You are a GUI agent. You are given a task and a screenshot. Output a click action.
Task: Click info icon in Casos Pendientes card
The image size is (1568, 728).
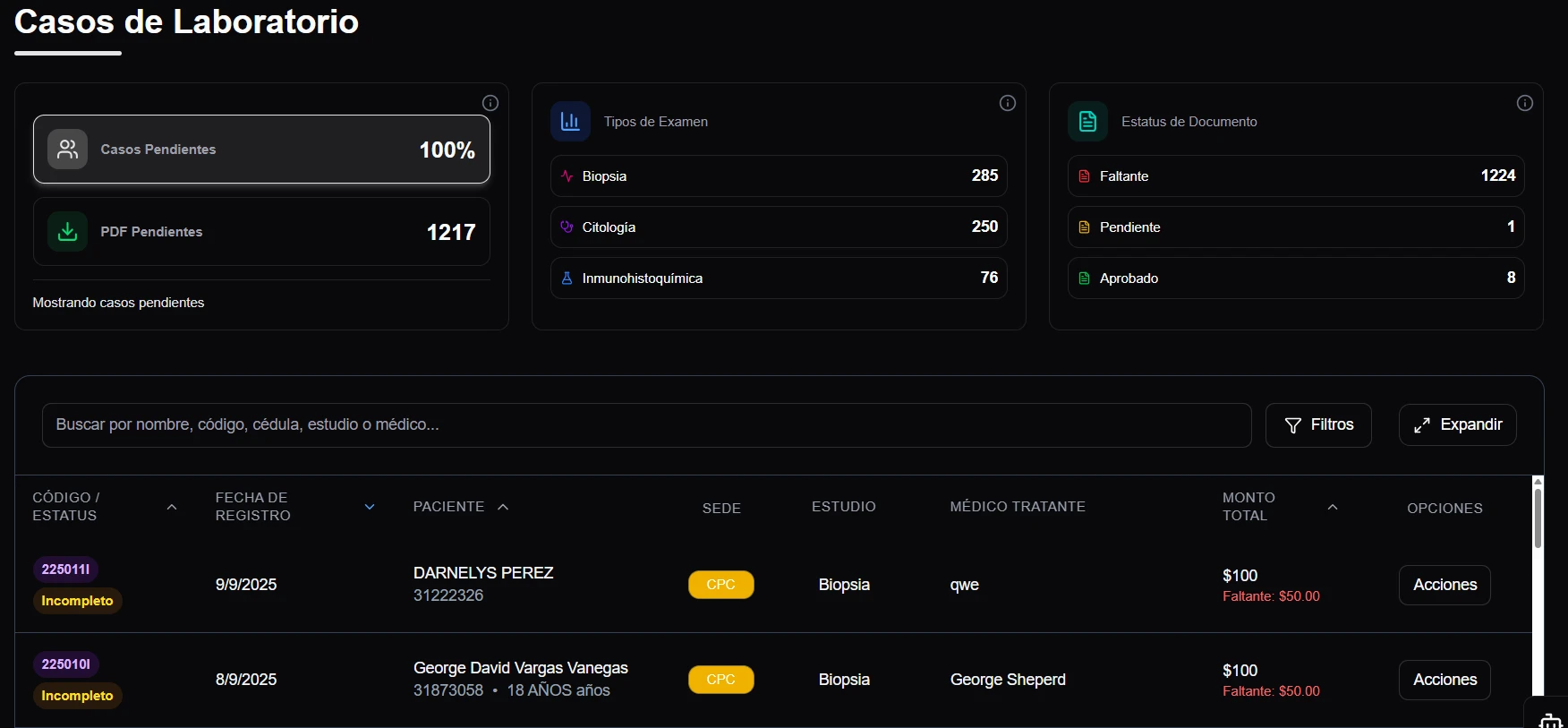click(490, 103)
